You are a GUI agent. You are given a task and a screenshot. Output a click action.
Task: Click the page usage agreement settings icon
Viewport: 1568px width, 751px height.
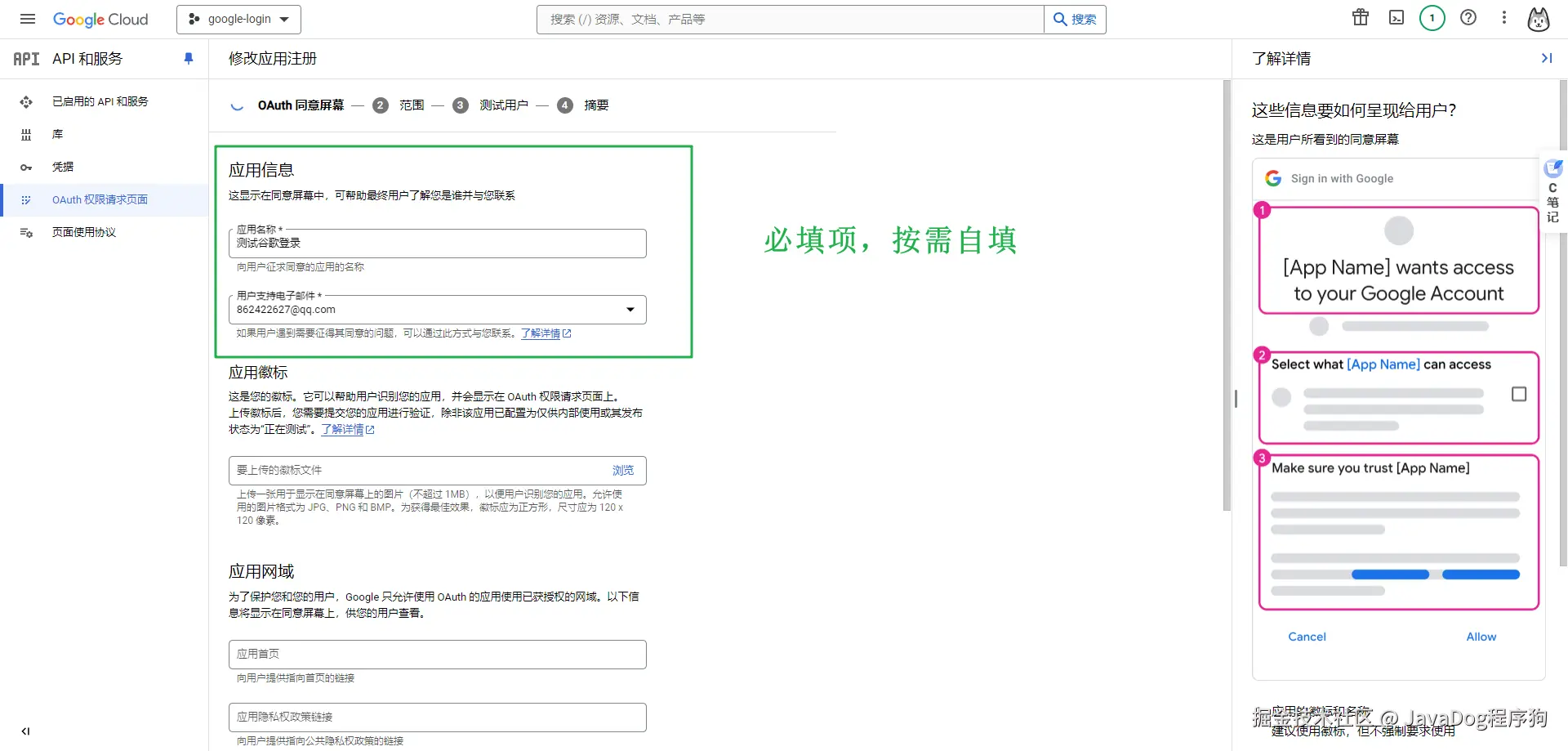(x=26, y=232)
